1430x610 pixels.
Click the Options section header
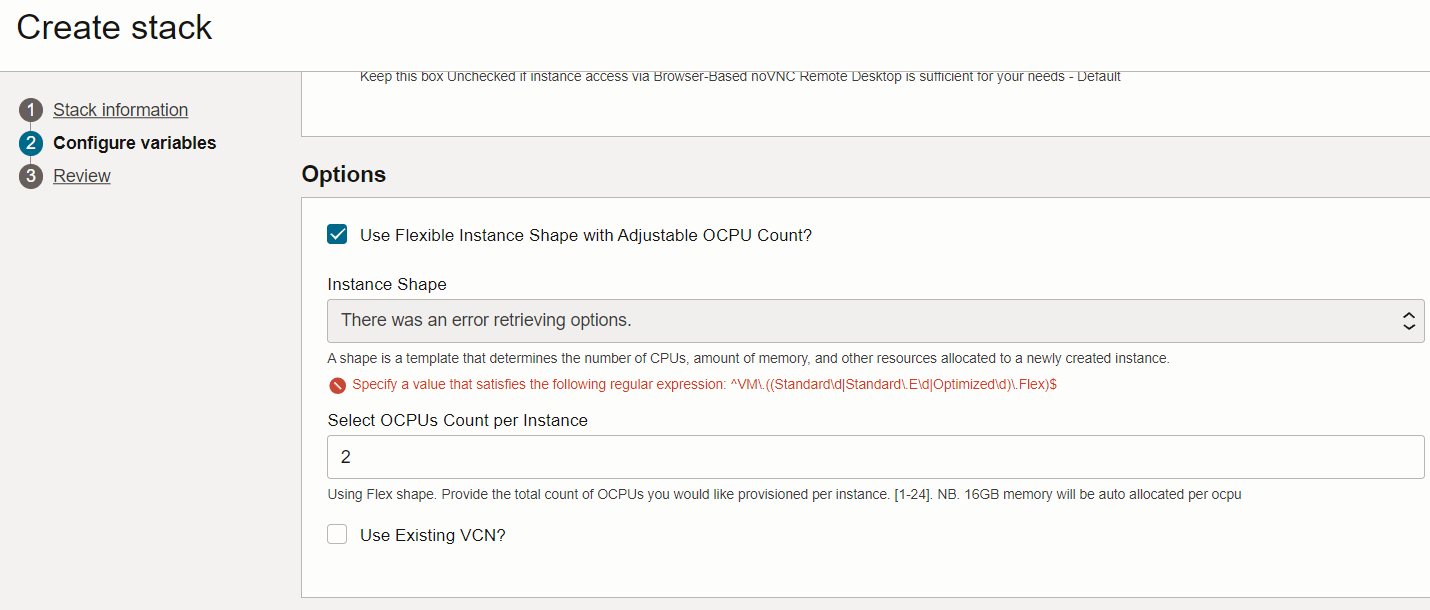344,173
